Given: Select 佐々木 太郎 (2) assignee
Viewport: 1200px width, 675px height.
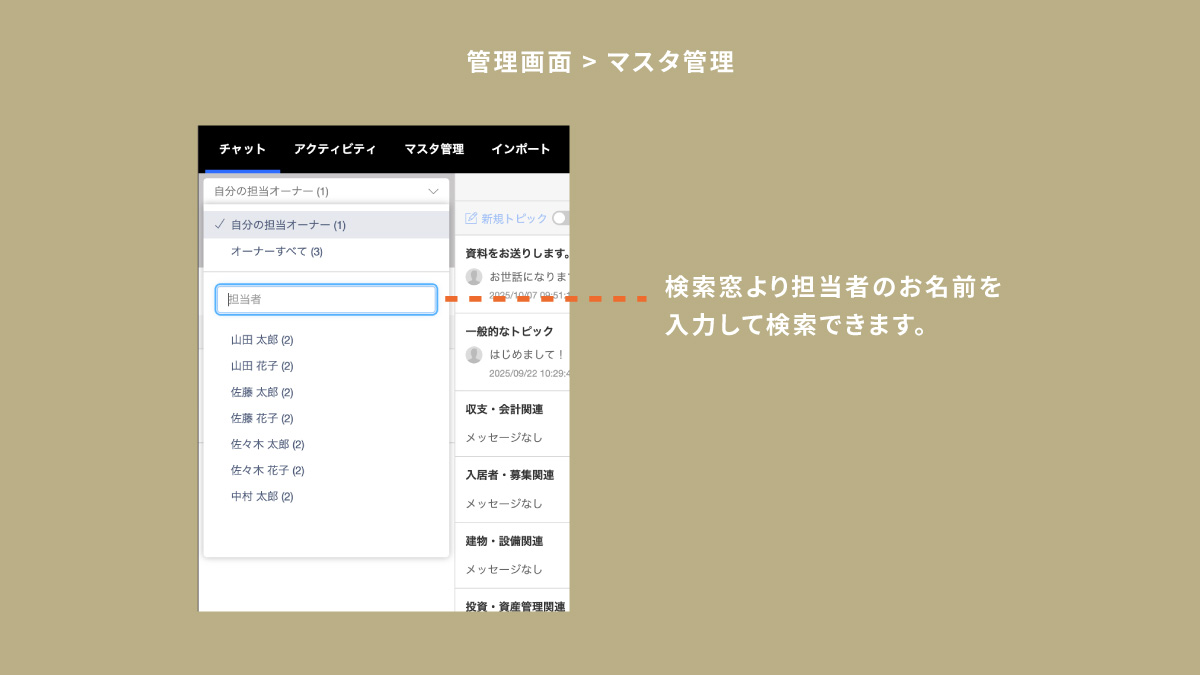Looking at the screenshot, I should [x=267, y=444].
